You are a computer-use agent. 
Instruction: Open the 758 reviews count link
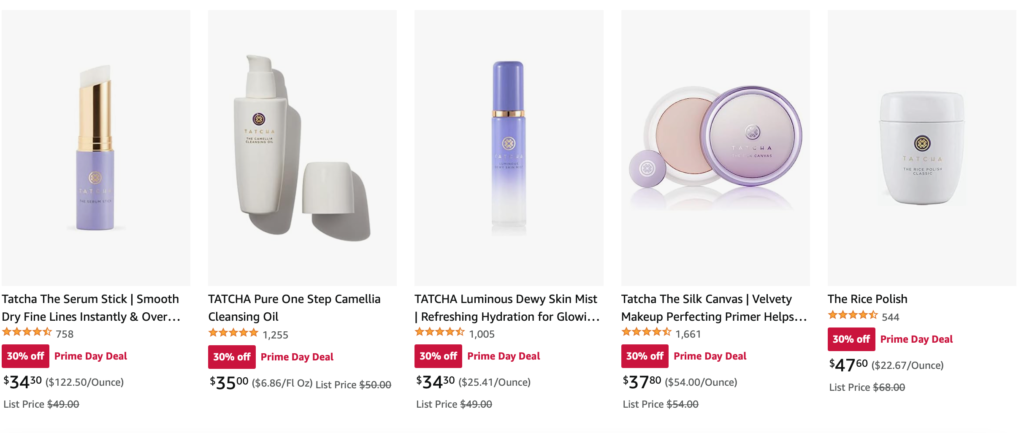pyautogui.click(x=65, y=334)
